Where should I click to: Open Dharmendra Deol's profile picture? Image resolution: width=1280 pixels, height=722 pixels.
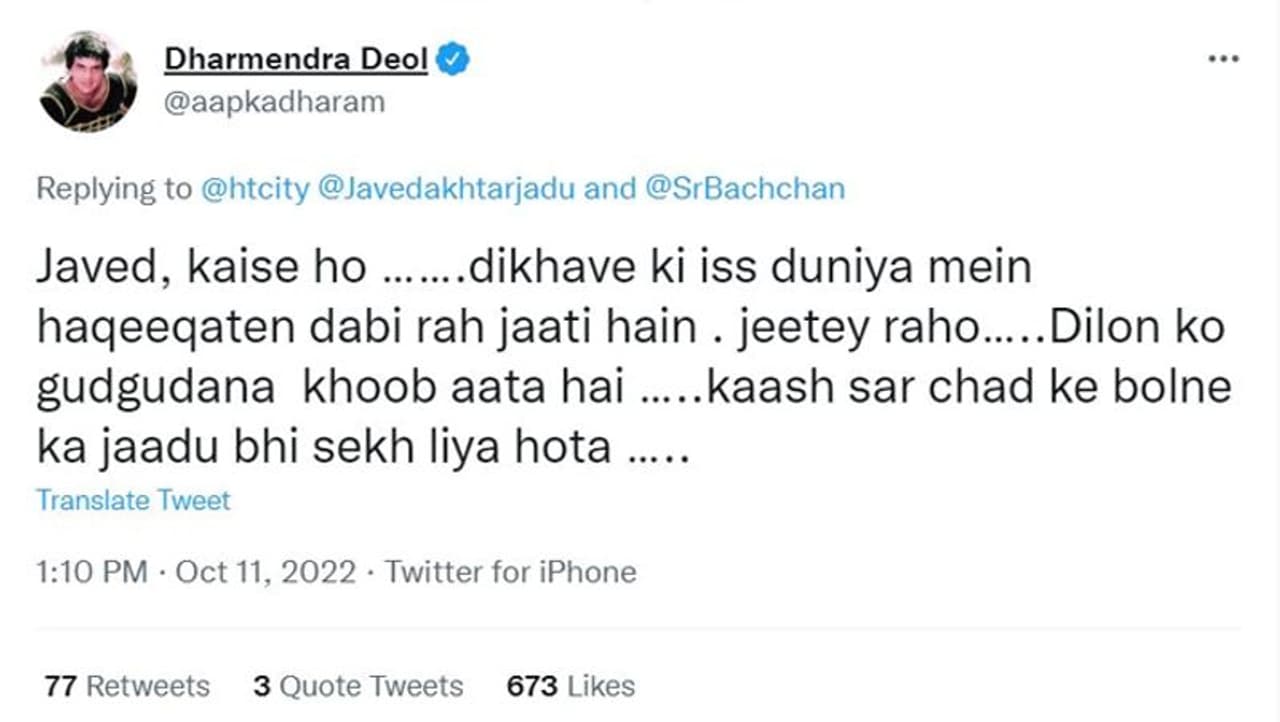tap(88, 81)
